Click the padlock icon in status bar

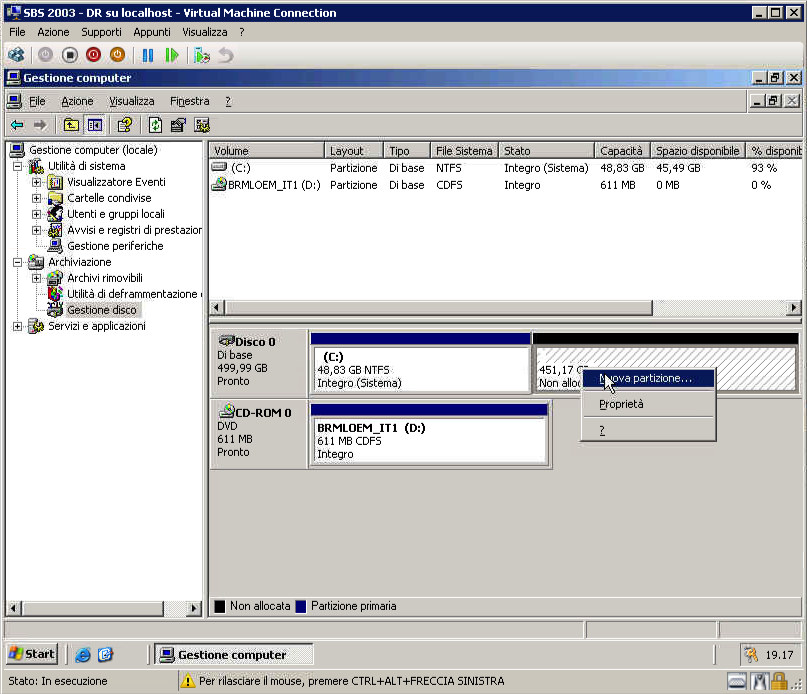pos(779,681)
